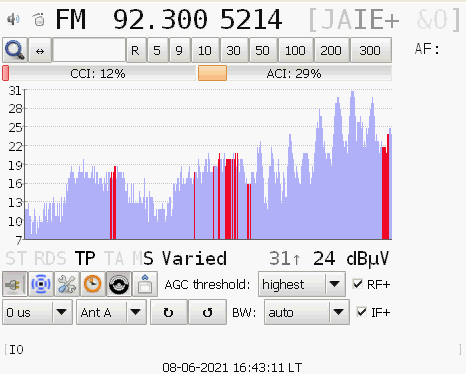Screen dimensions: 466x374
Task: Click the date and time status text
Action: (x=232, y=368)
